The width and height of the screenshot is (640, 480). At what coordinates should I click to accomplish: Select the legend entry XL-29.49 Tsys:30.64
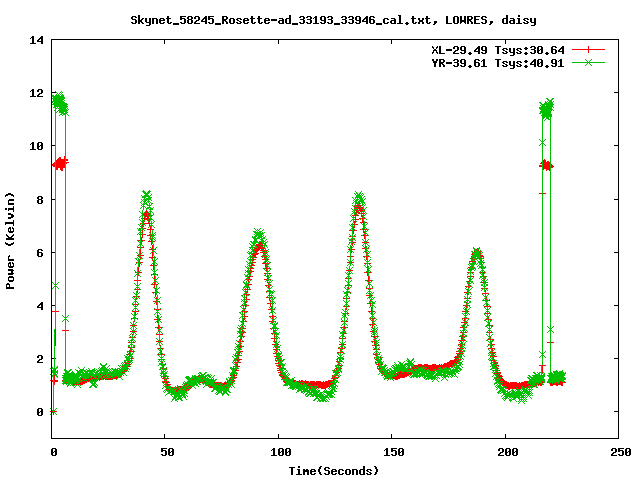tap(498, 50)
